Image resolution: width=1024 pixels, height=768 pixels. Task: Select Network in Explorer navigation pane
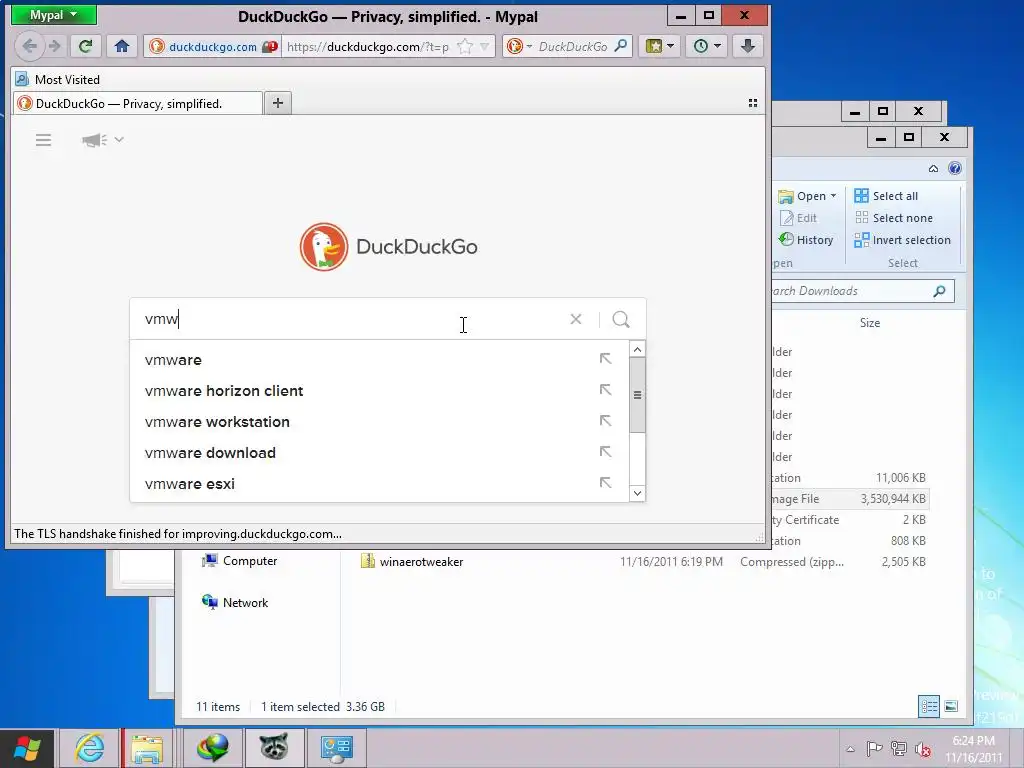click(x=235, y=602)
